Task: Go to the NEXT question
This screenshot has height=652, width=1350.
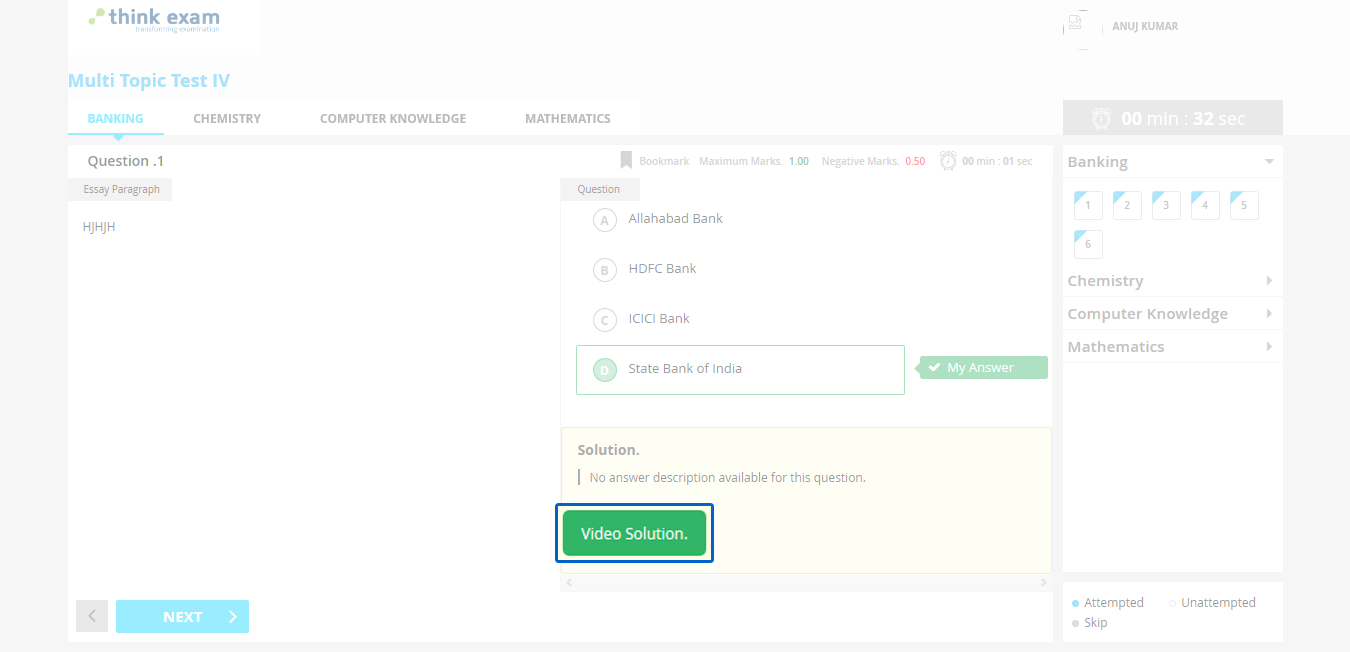Action: tap(182, 617)
